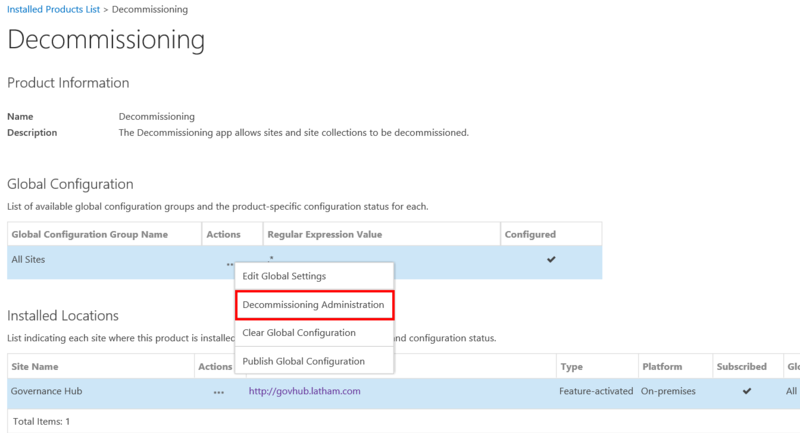The image size is (800, 433).
Task: Click the Regular Expression Value column header
Action: pyautogui.click(x=324, y=234)
